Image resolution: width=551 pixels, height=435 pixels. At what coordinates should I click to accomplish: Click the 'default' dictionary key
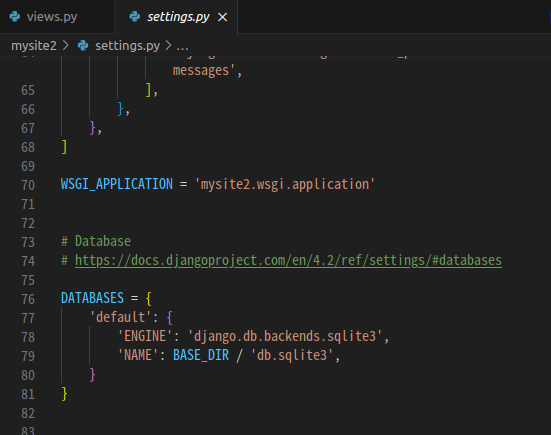click(x=121, y=317)
